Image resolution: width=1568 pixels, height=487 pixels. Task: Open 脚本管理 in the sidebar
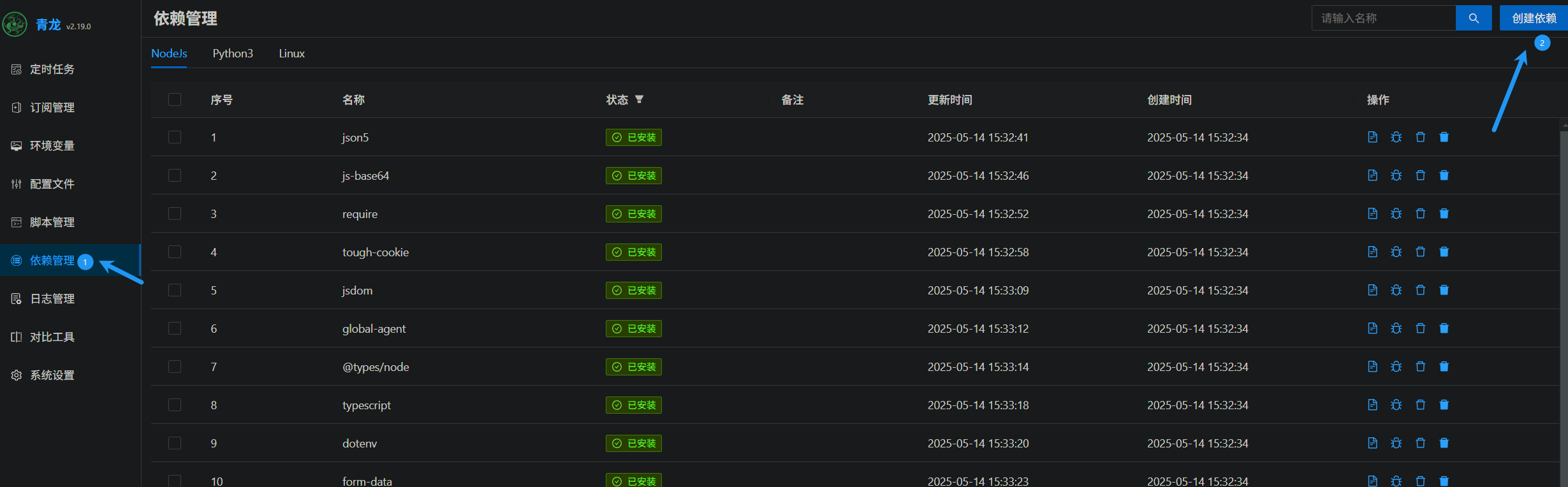click(x=70, y=222)
